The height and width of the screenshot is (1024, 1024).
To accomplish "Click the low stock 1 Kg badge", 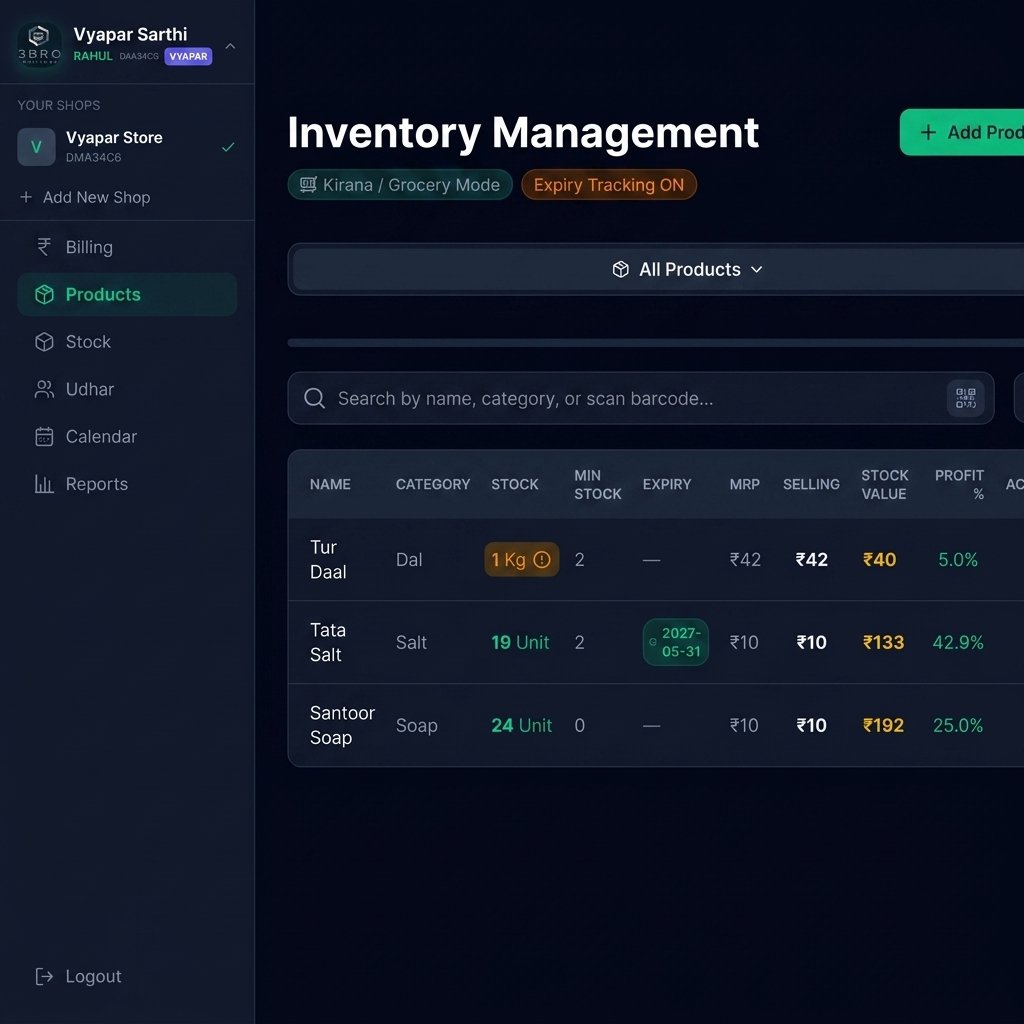I will click(521, 560).
